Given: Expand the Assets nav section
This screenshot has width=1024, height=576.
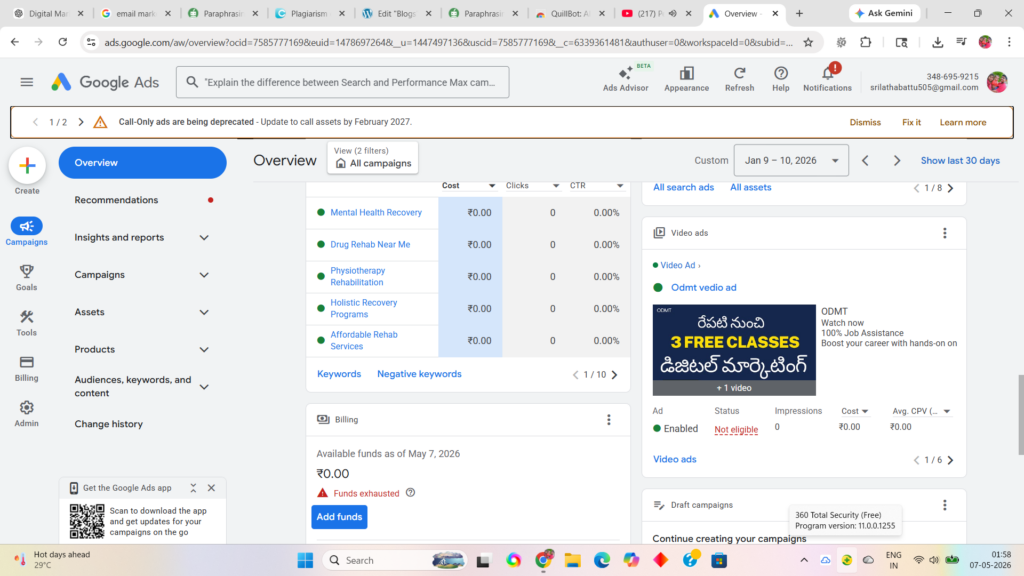Looking at the screenshot, I should (x=204, y=312).
